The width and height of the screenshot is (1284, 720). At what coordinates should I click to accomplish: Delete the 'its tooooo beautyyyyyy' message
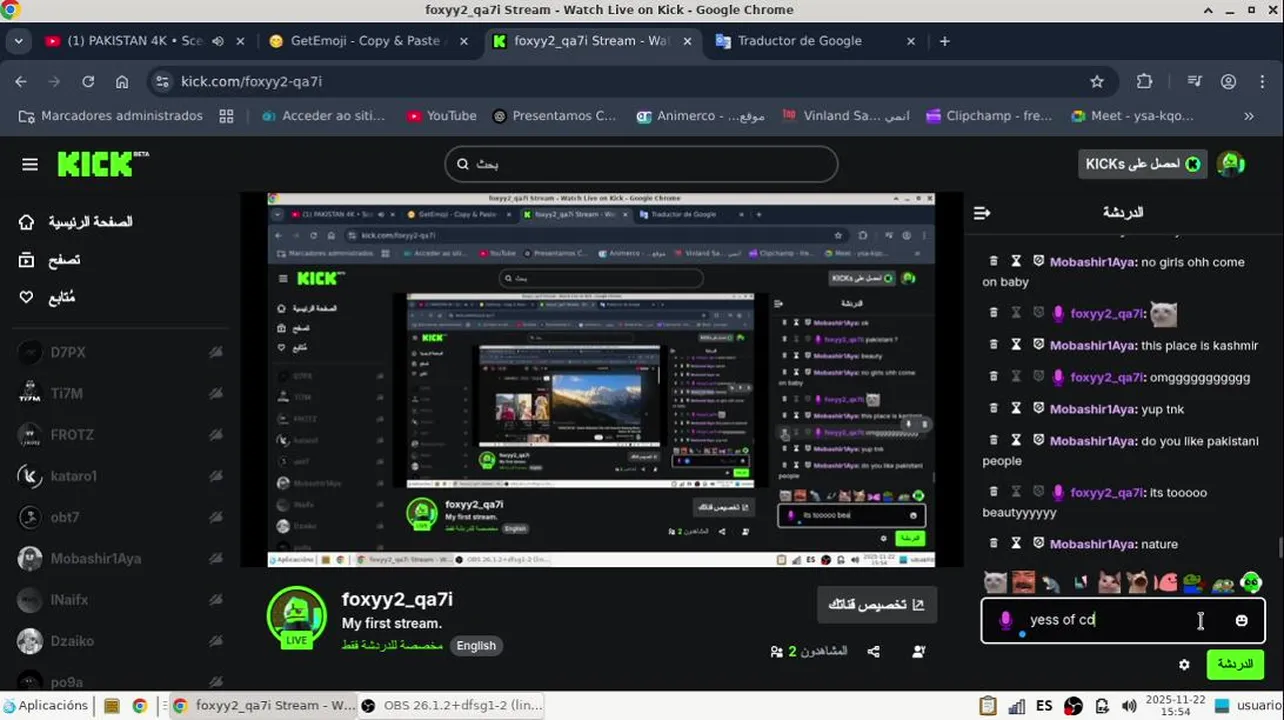pos(993,492)
